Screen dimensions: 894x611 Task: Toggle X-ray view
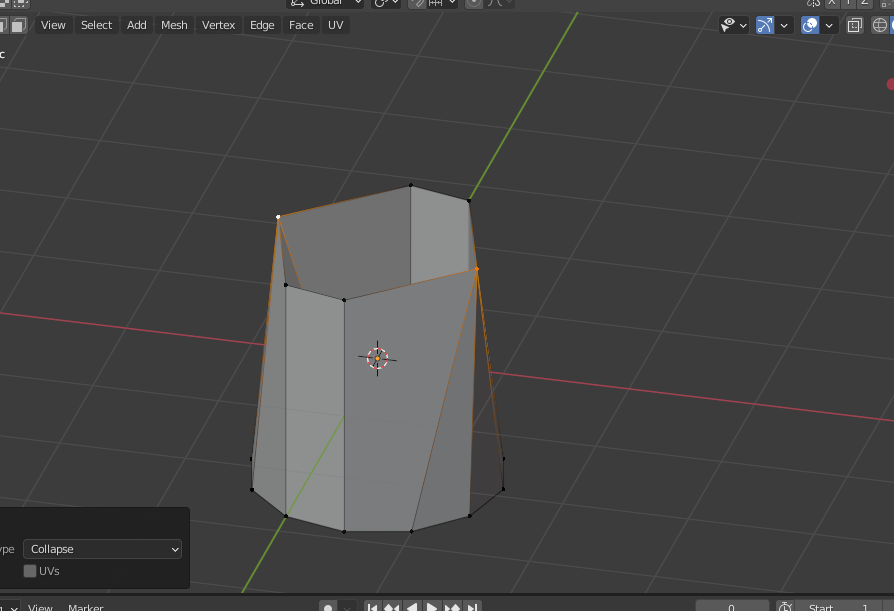855,25
